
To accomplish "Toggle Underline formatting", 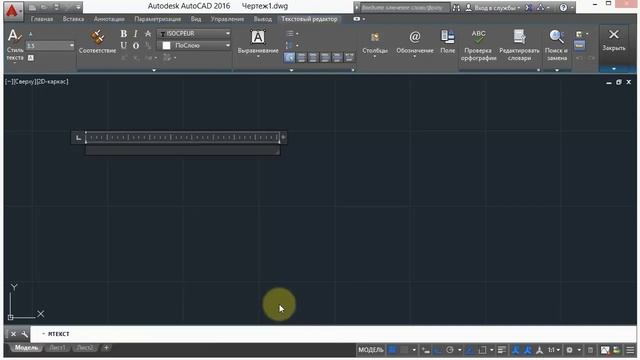I will [124, 45].
